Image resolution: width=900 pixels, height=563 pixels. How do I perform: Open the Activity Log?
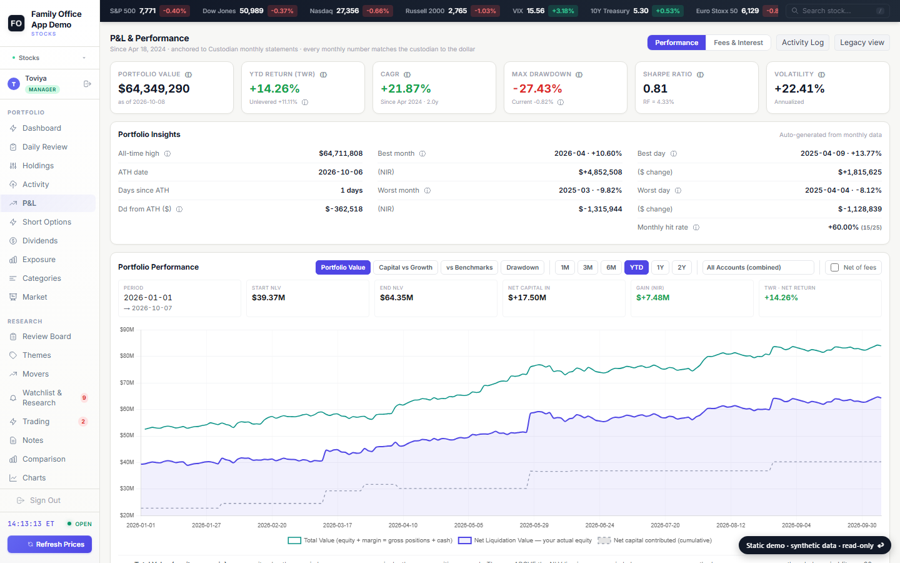tap(802, 42)
